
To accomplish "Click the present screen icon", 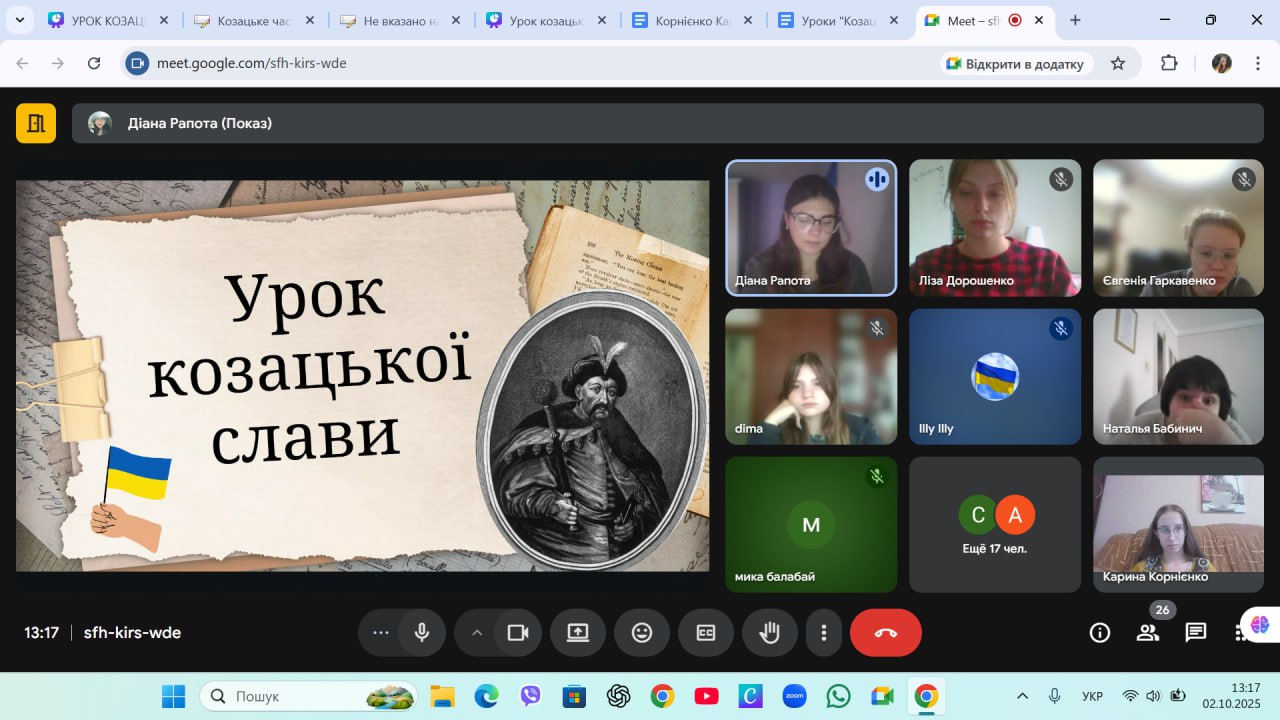I will [578, 633].
